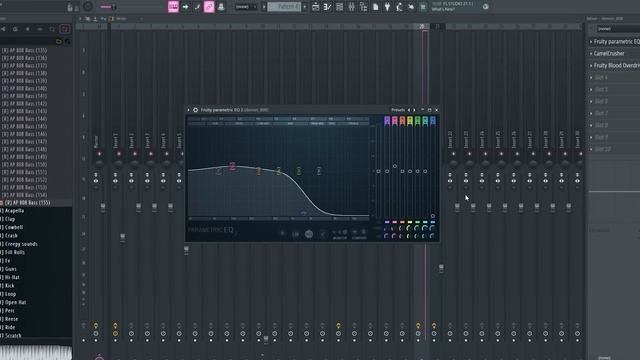Toggle the Insert 24 mute light
640x360 pixels.
[x=485, y=154]
